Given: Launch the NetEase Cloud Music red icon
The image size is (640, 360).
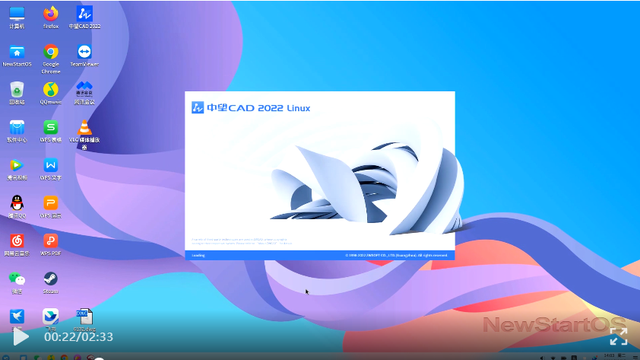Looking at the screenshot, I should pos(17,245).
